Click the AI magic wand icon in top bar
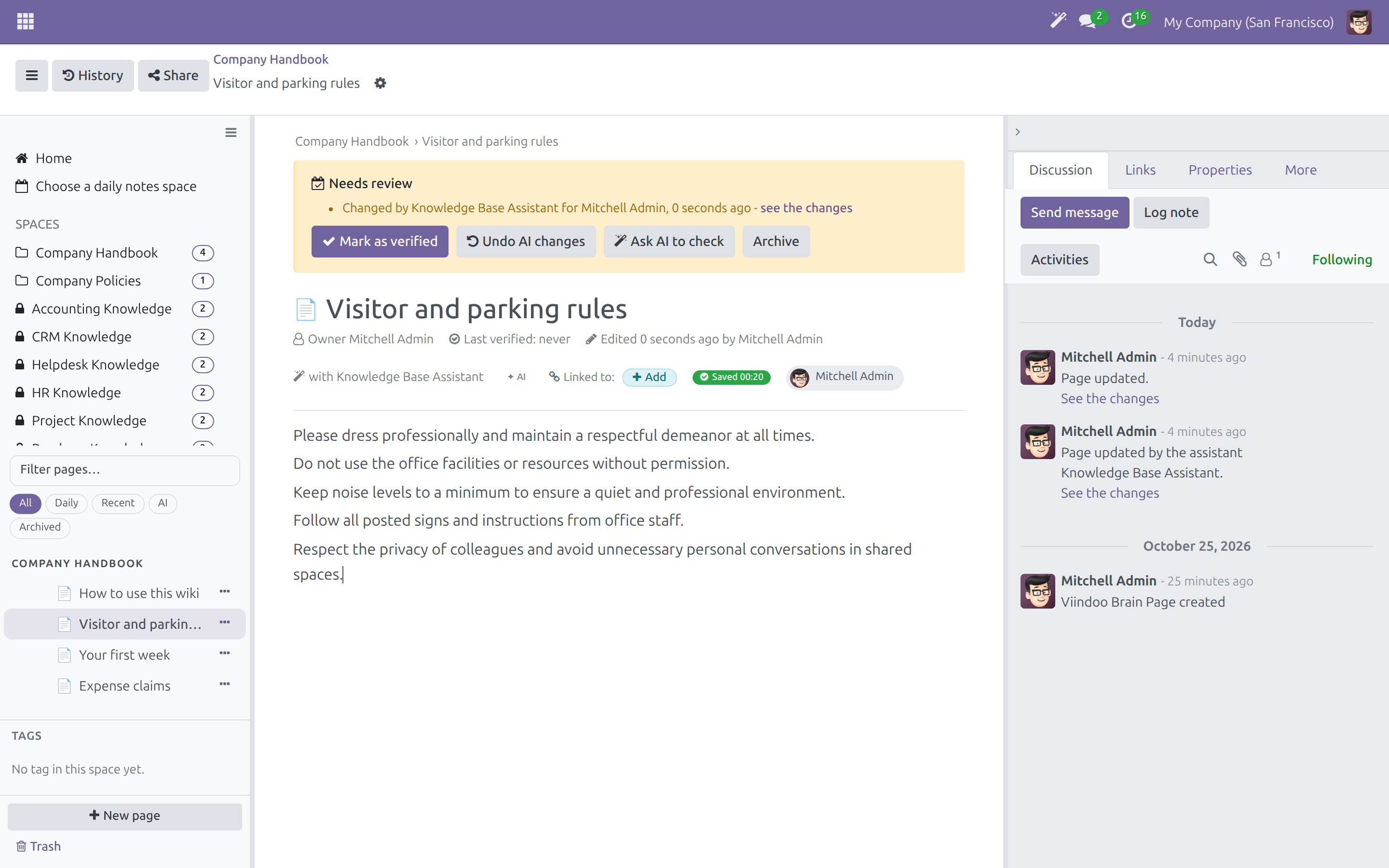The image size is (1389, 868). (1058, 21)
